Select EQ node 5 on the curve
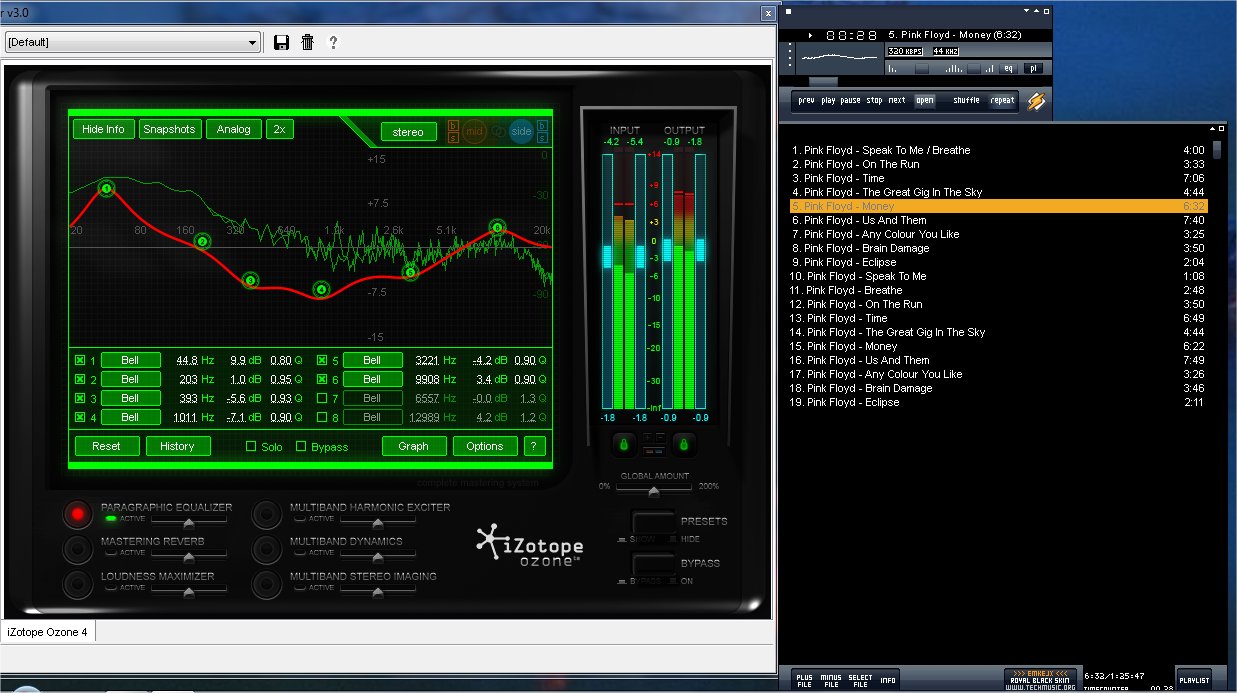 point(409,272)
